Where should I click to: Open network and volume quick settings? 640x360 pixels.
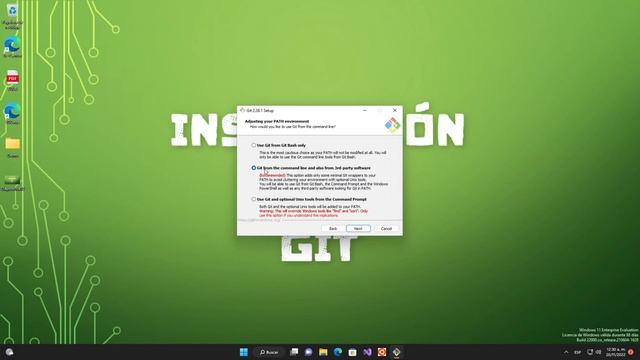(x=594, y=352)
